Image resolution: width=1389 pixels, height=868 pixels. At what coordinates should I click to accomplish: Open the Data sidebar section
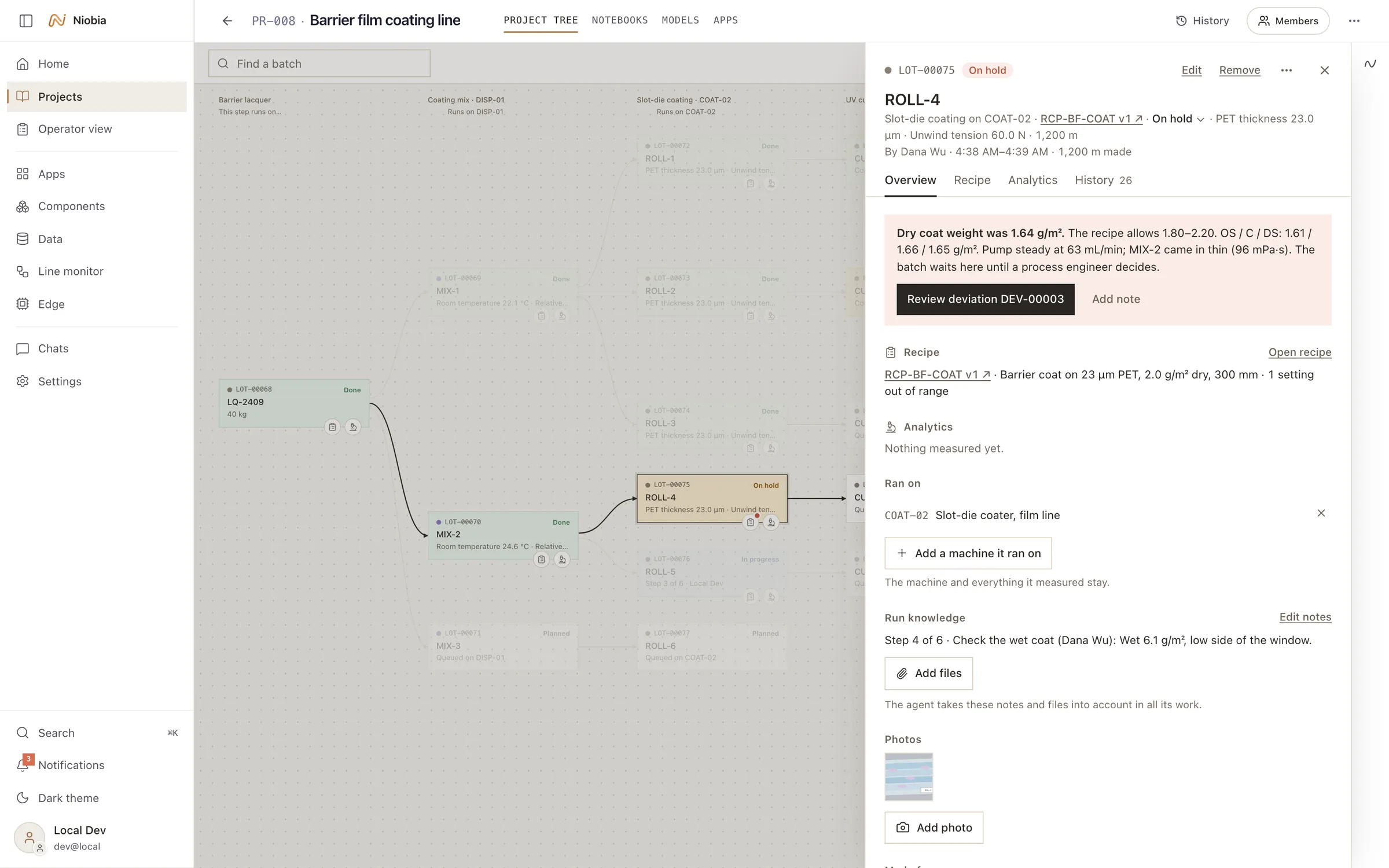tap(97, 239)
